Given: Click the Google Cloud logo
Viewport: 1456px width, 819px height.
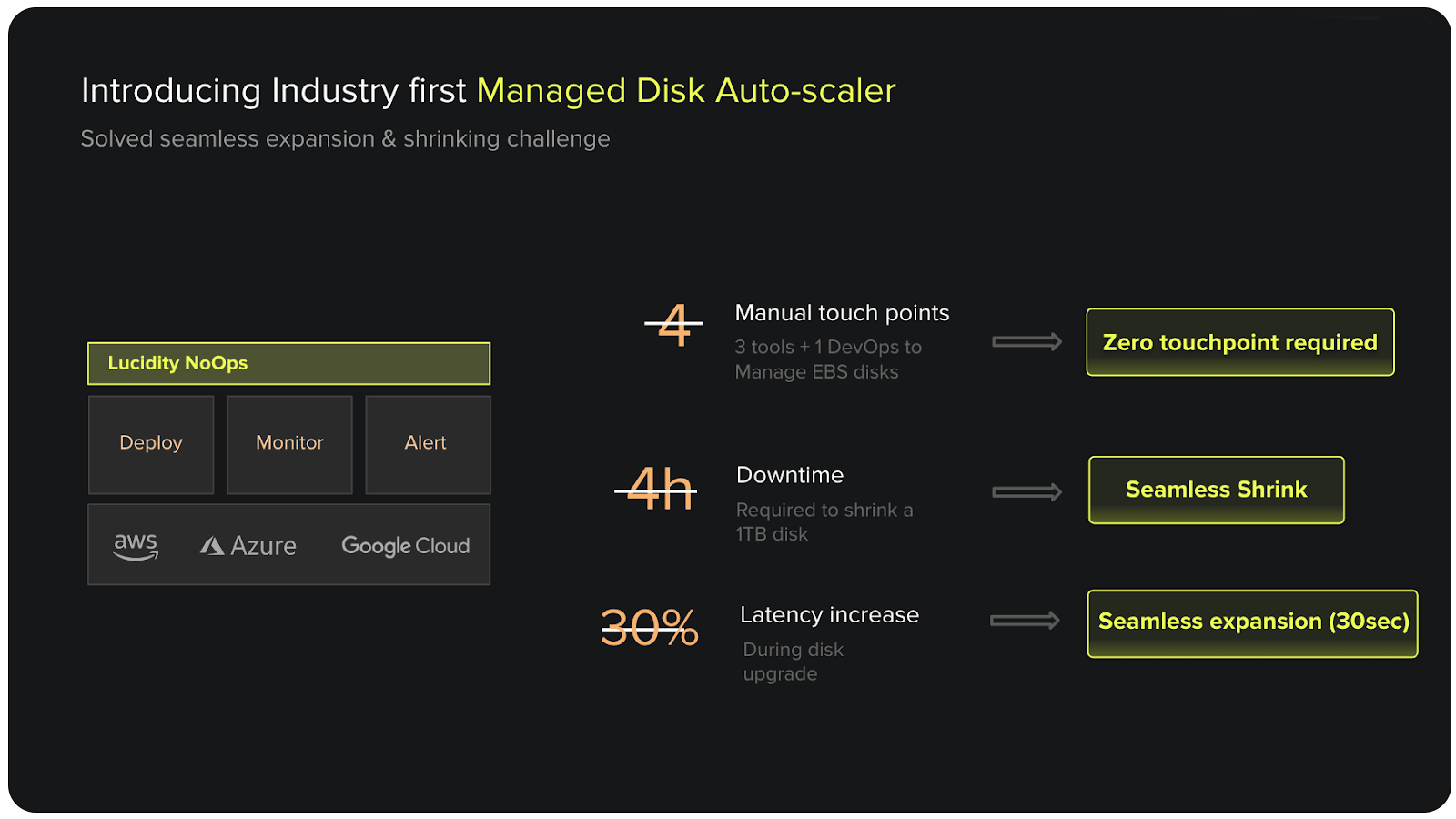Looking at the screenshot, I should coord(405,545).
